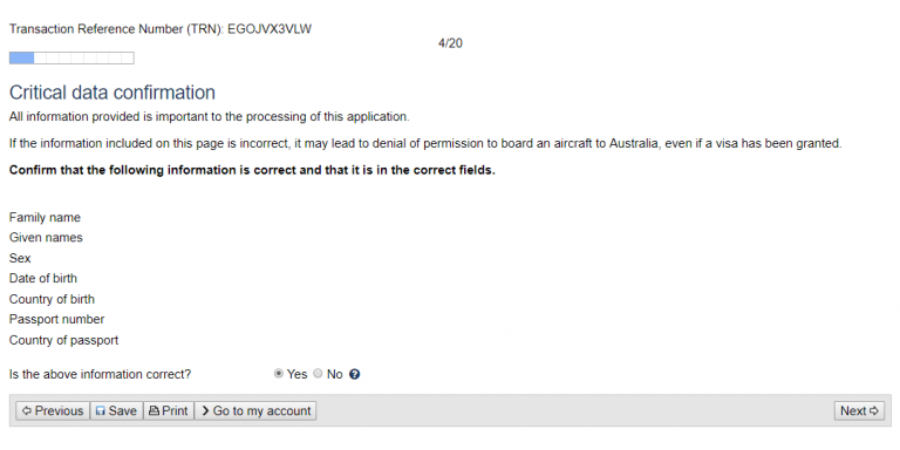Click the 'Is the above information correct?' question
This screenshot has width=900, height=450.
click(100, 375)
